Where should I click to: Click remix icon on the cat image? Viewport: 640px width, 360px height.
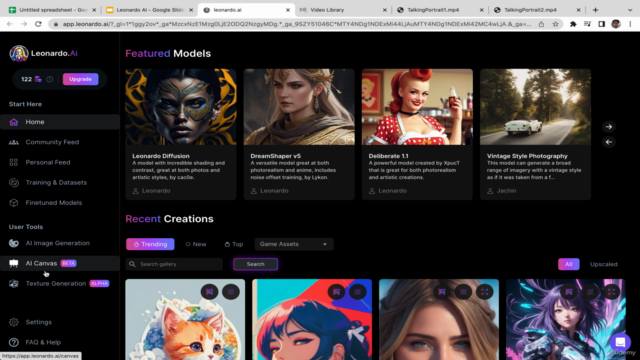click(209, 292)
